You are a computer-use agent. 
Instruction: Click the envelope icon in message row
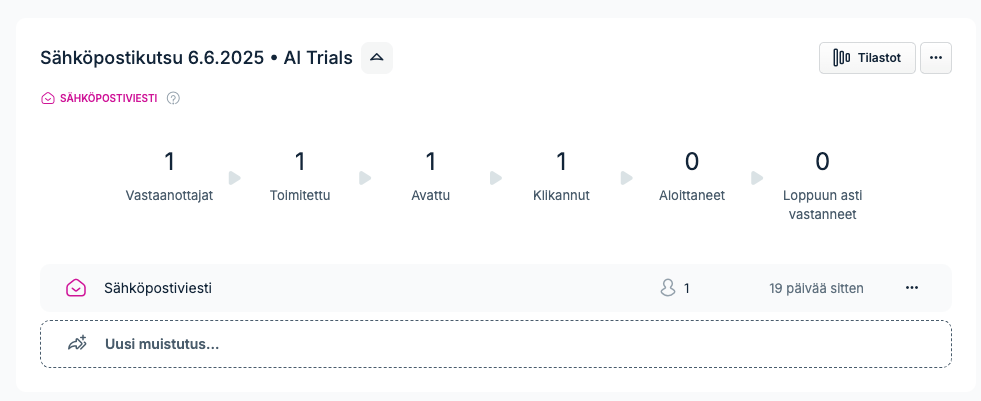click(x=76, y=288)
